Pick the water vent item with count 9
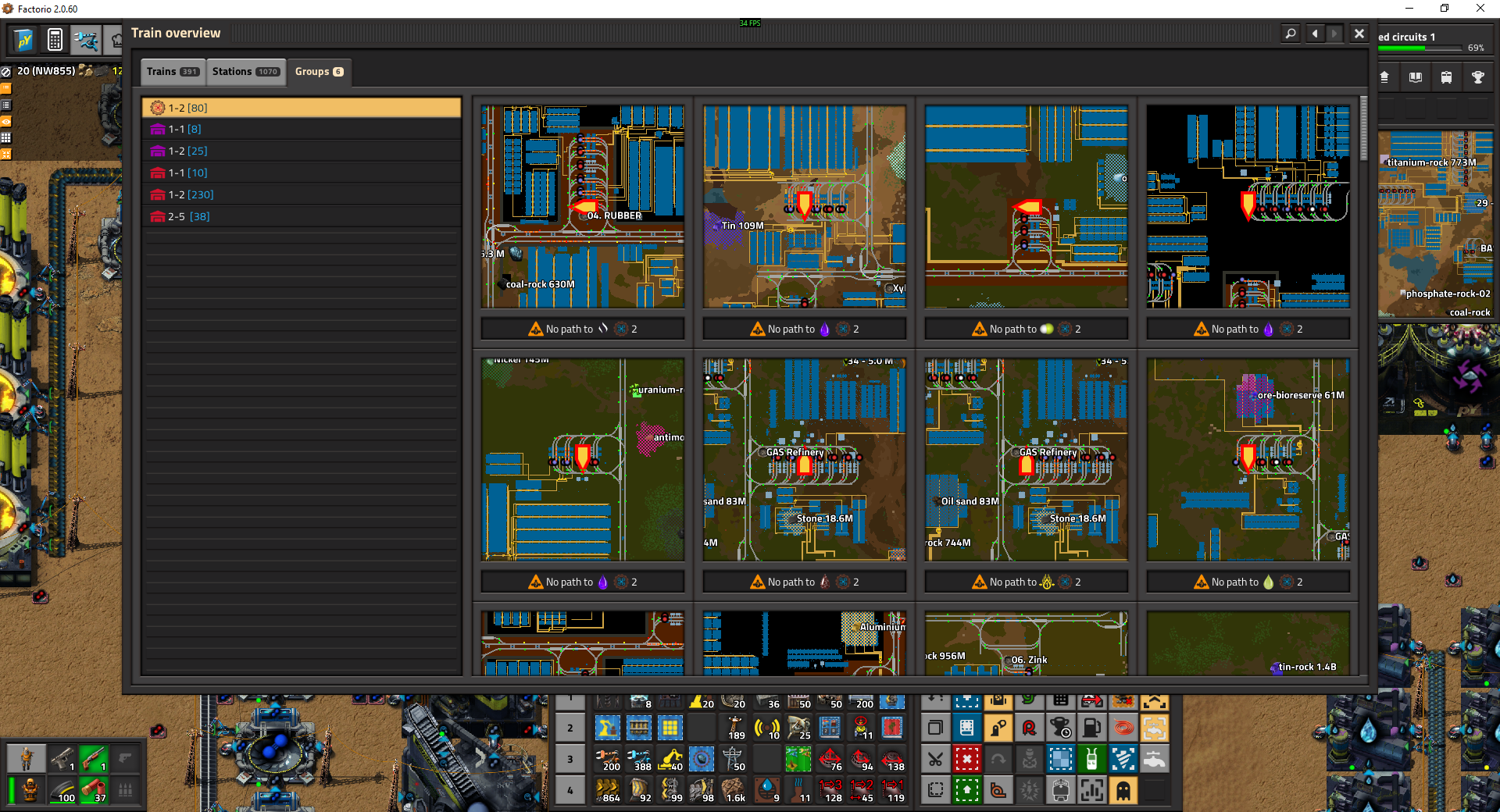The width and height of the screenshot is (1500, 812). (767, 790)
